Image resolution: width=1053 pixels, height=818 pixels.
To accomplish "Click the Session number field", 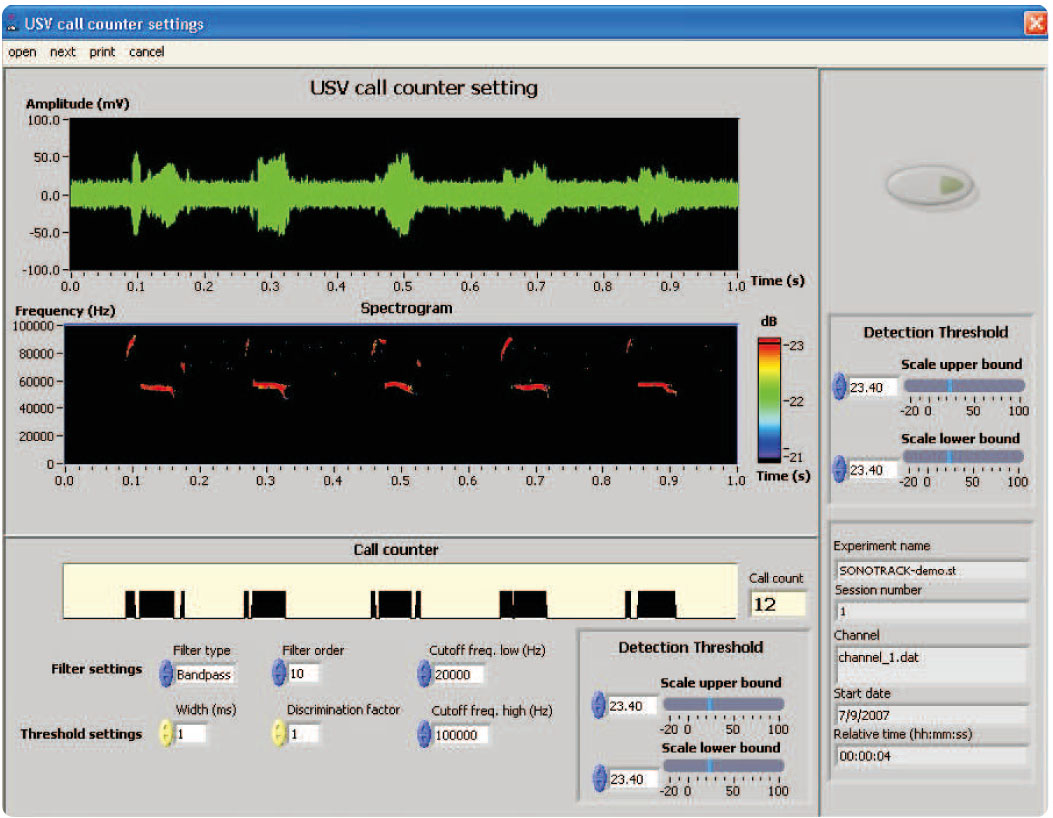I will point(931,611).
